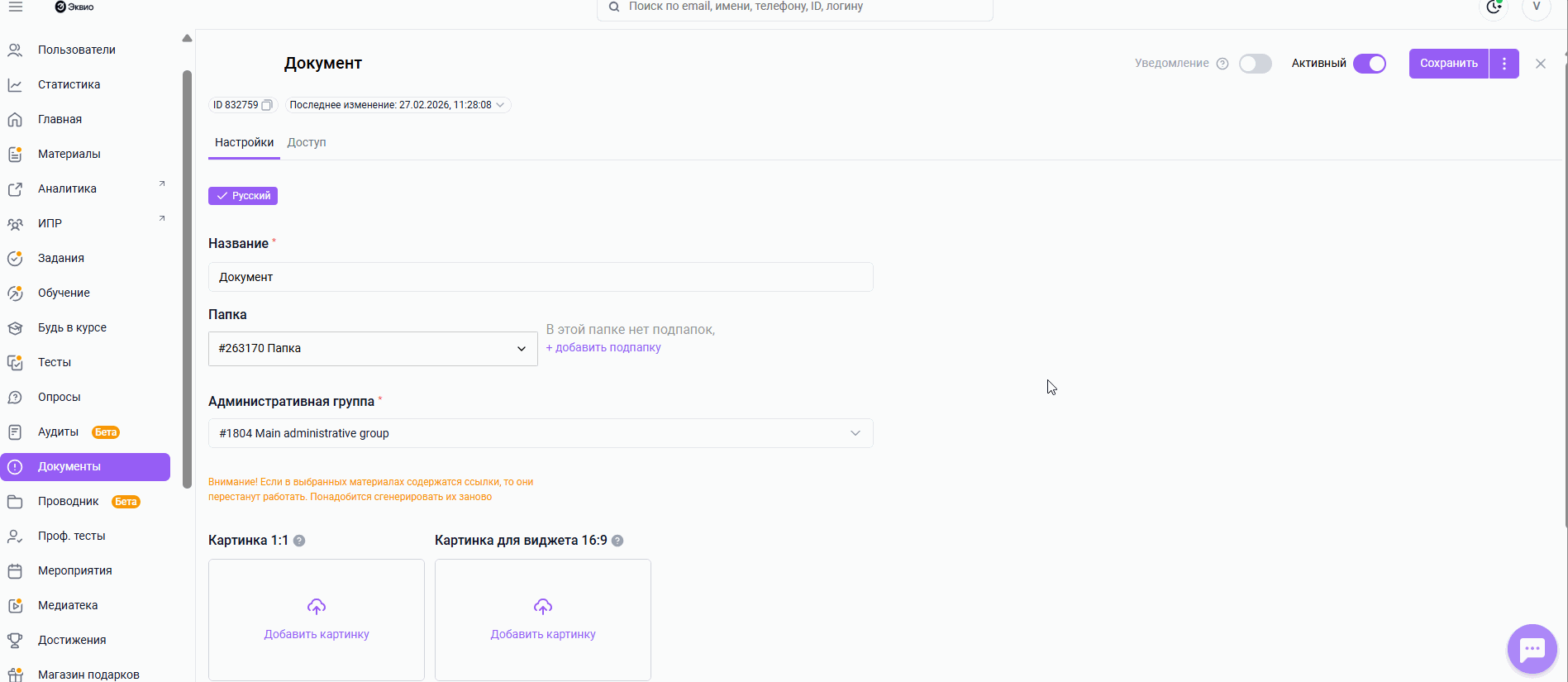Click the Аудиты sidebar icon
Viewport: 1568px width, 682px height.
15,432
